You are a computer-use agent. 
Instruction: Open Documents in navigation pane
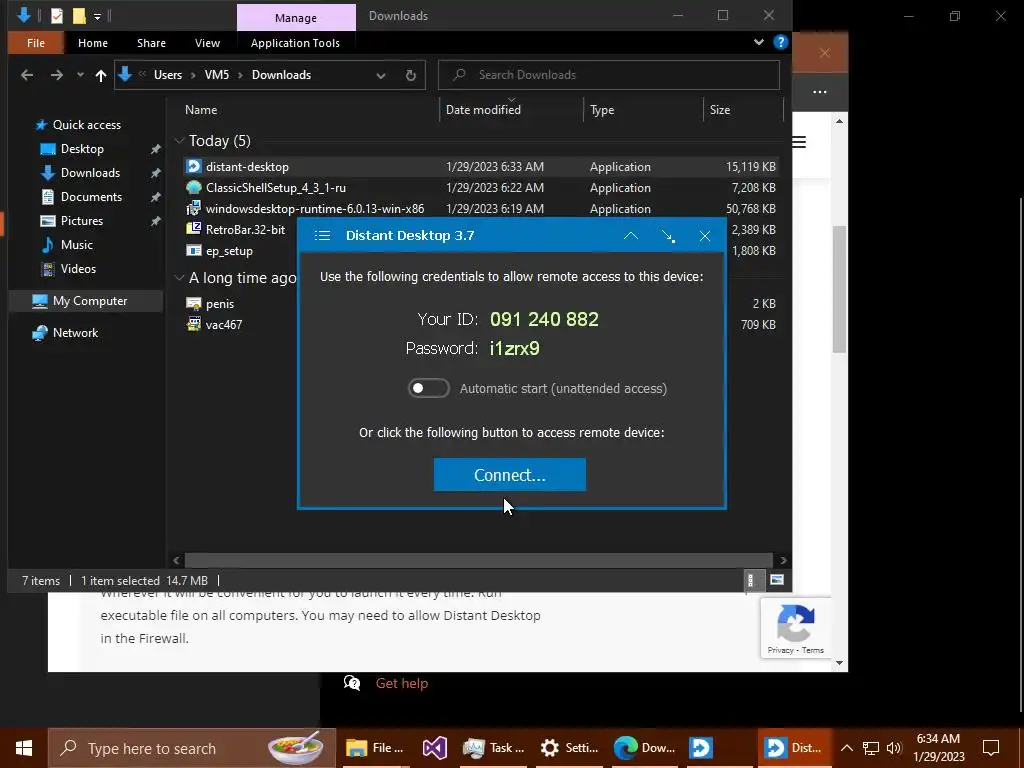[91, 197]
